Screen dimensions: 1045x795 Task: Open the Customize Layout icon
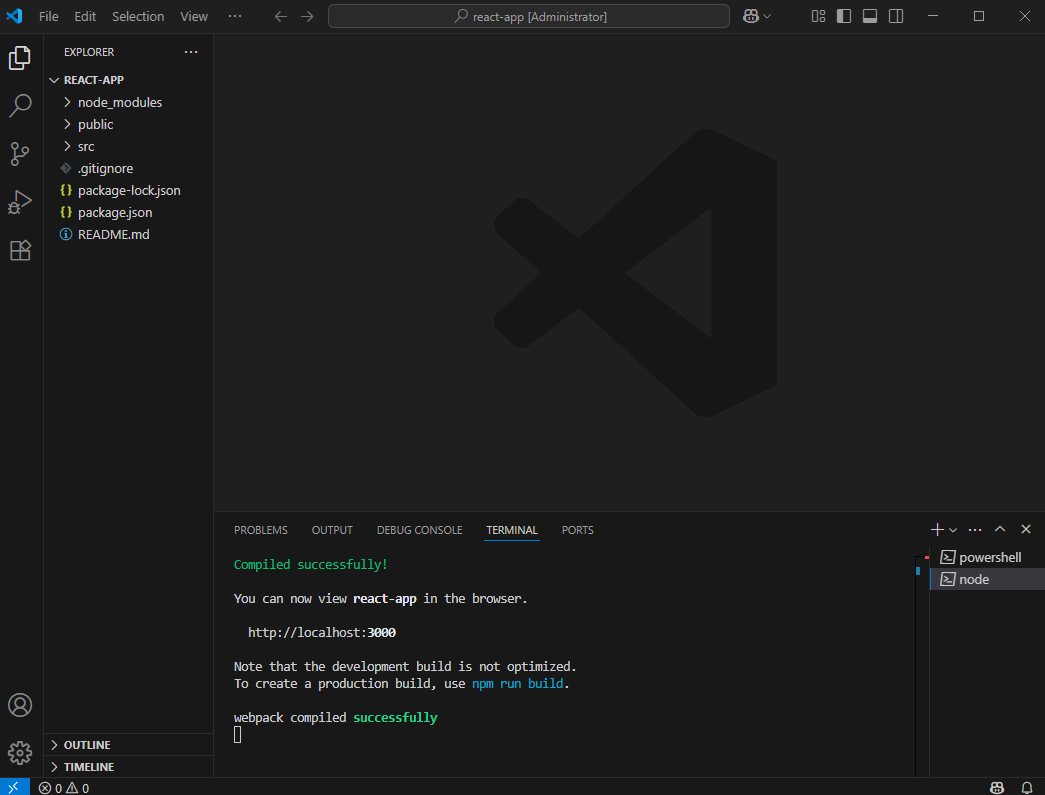(x=818, y=16)
